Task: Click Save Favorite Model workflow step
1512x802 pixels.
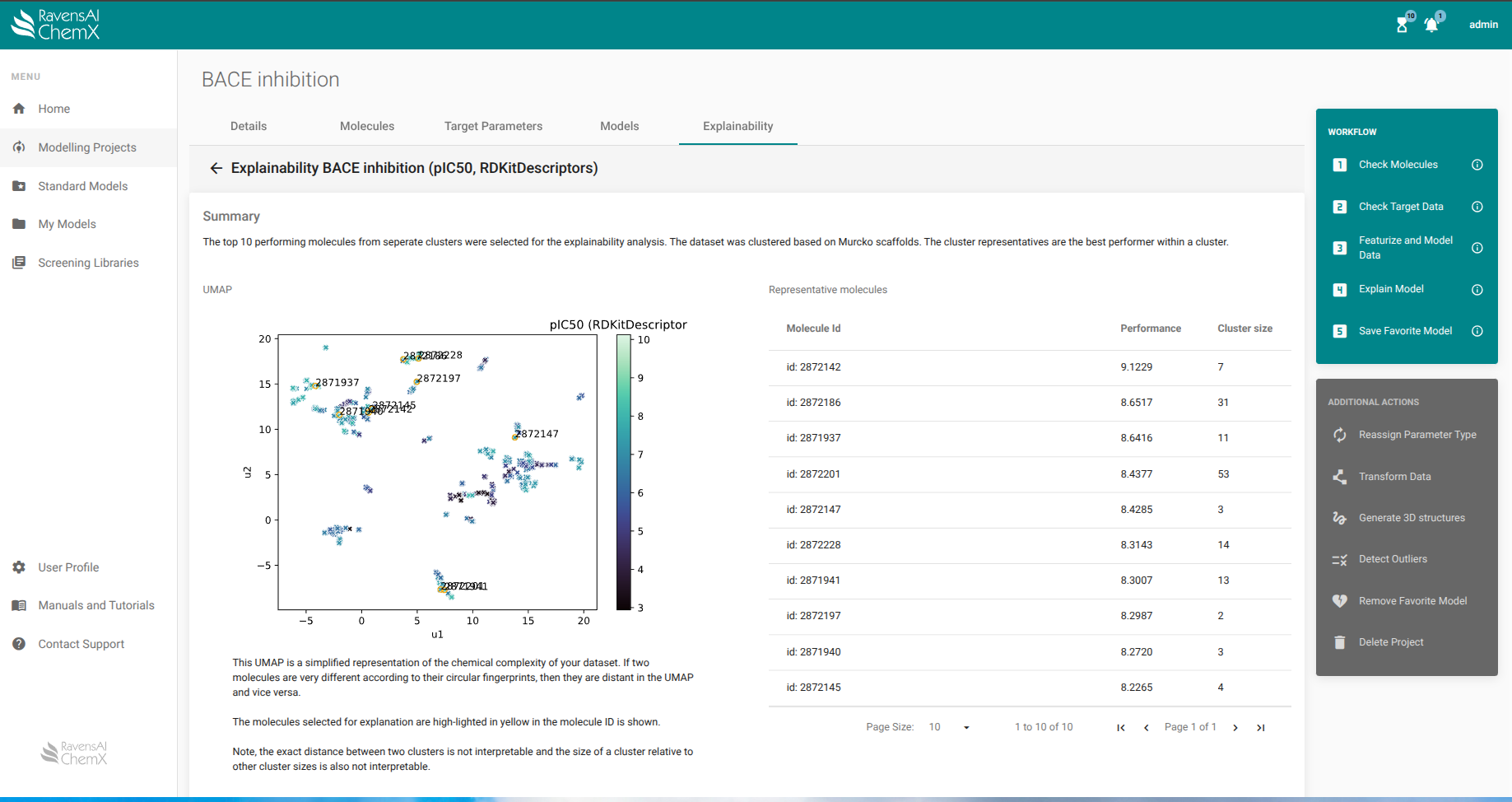Action: pyautogui.click(x=1405, y=331)
